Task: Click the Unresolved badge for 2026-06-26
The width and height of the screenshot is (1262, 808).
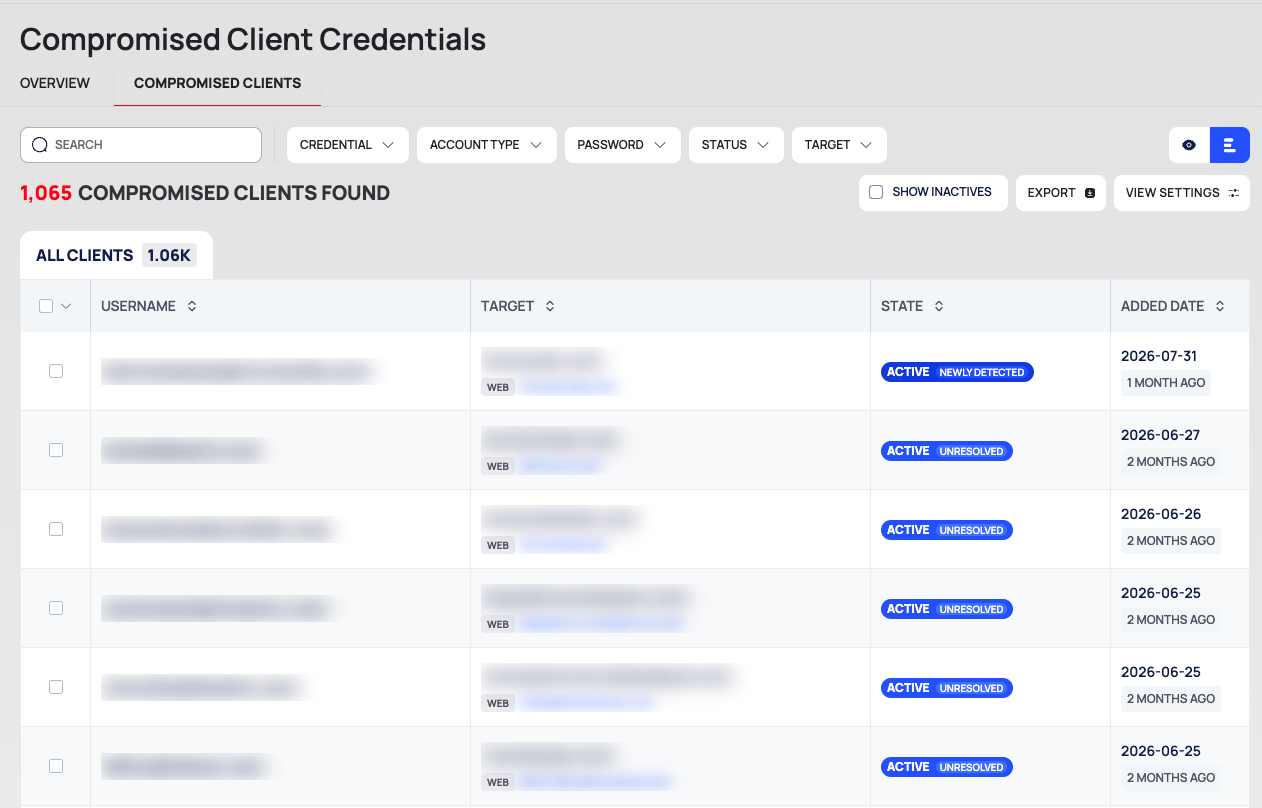Action: point(971,530)
